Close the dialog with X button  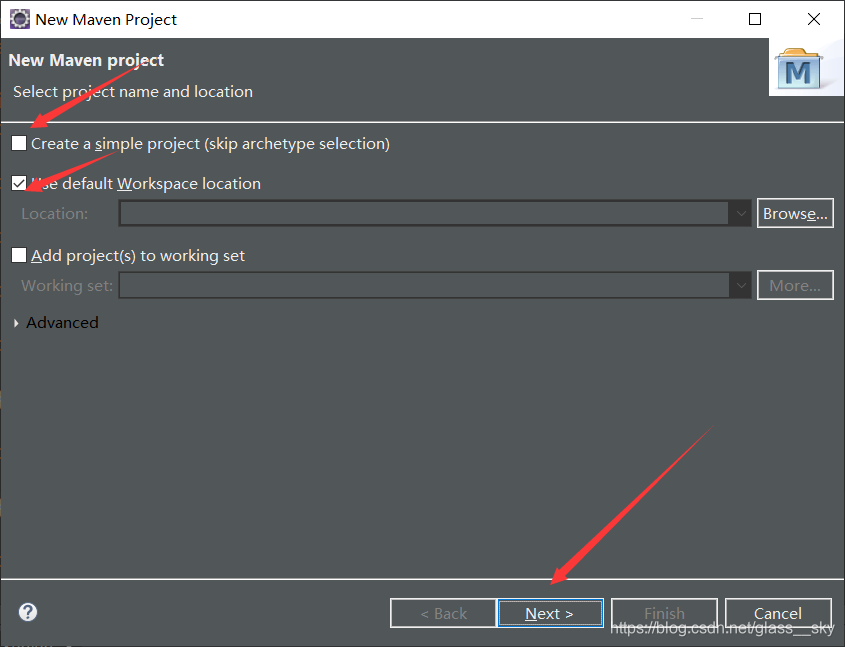[x=814, y=19]
